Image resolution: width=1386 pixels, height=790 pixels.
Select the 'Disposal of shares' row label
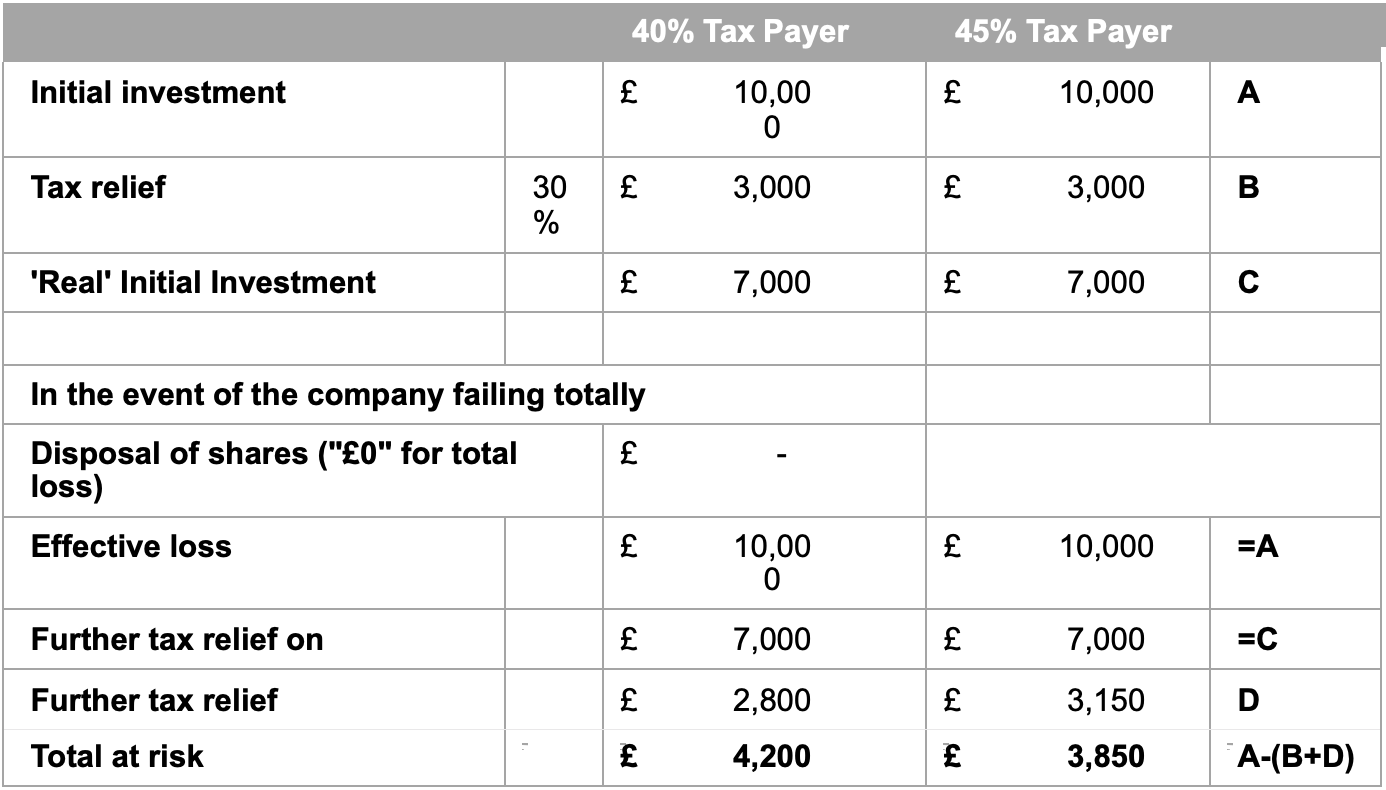coord(274,469)
